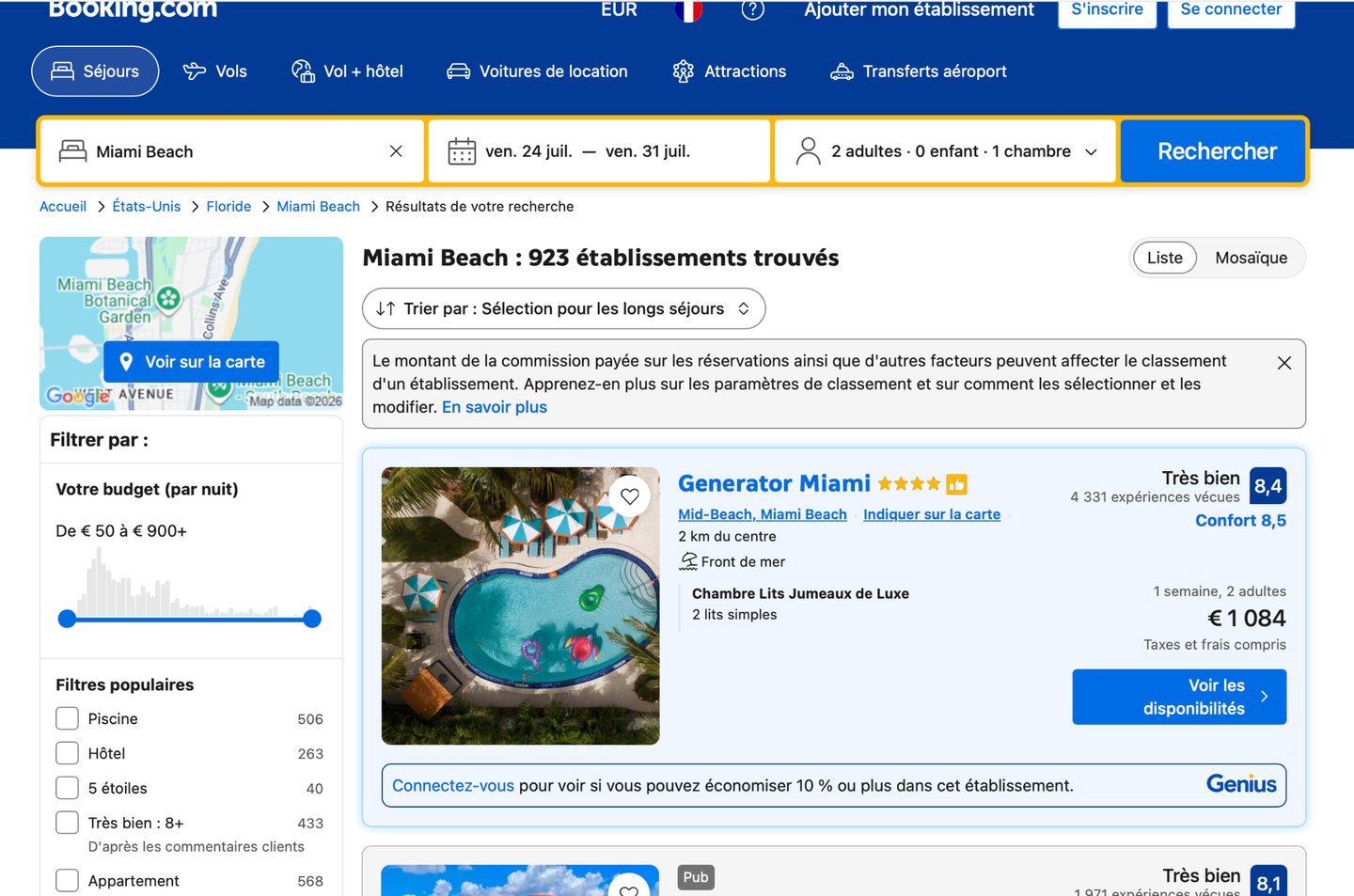Image resolution: width=1354 pixels, height=896 pixels.
Task: Open the help question mark icon
Action: click(752, 9)
